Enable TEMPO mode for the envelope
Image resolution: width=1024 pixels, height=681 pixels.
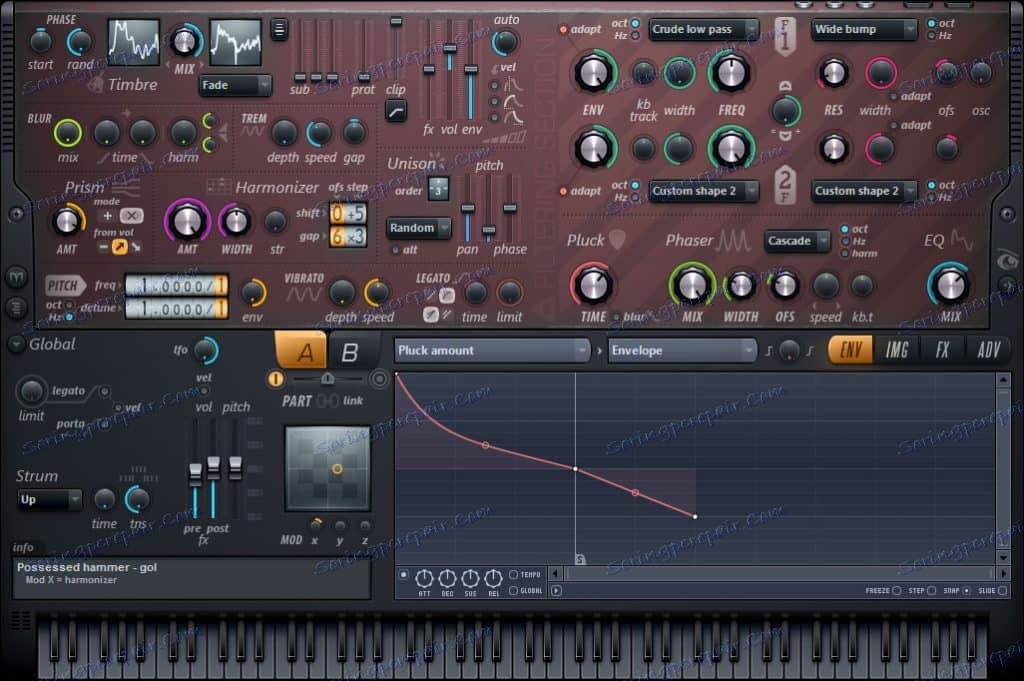pos(516,575)
